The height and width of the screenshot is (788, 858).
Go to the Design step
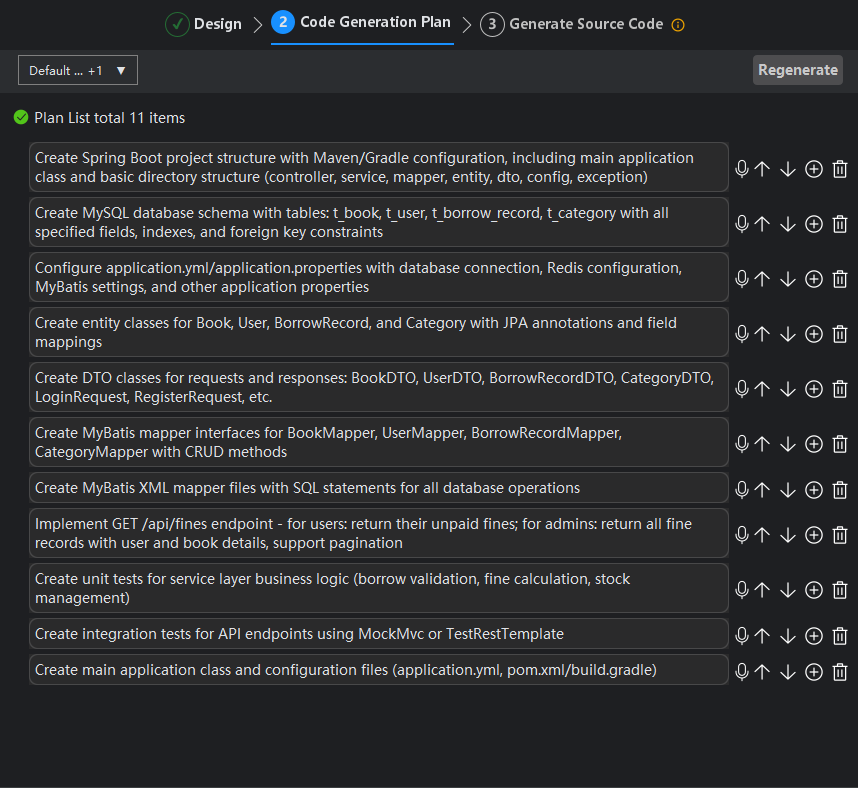click(x=204, y=24)
